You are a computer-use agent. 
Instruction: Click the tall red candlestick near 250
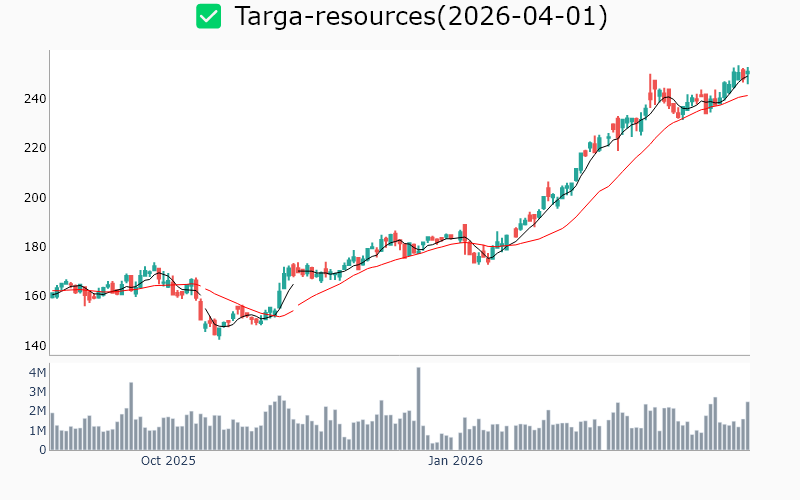pos(650,90)
